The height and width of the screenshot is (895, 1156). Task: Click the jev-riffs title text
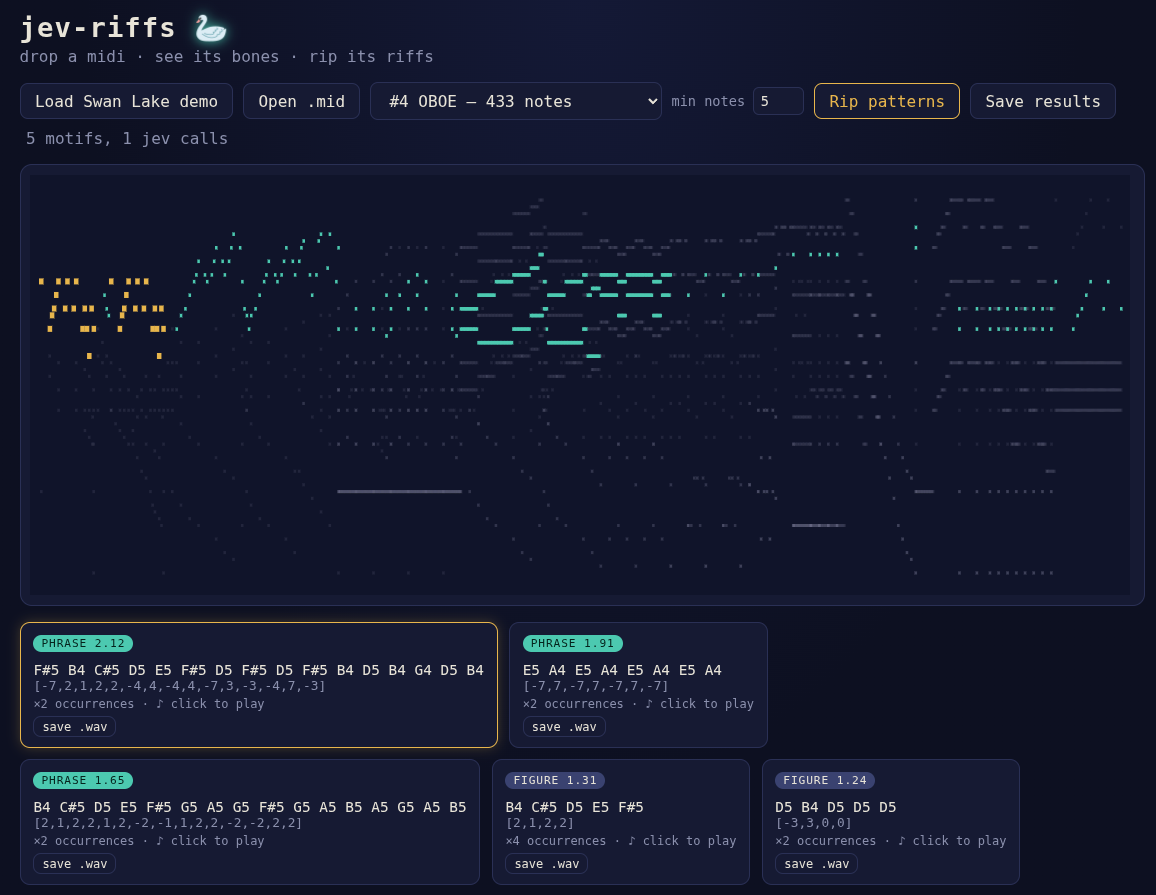pos(97,28)
